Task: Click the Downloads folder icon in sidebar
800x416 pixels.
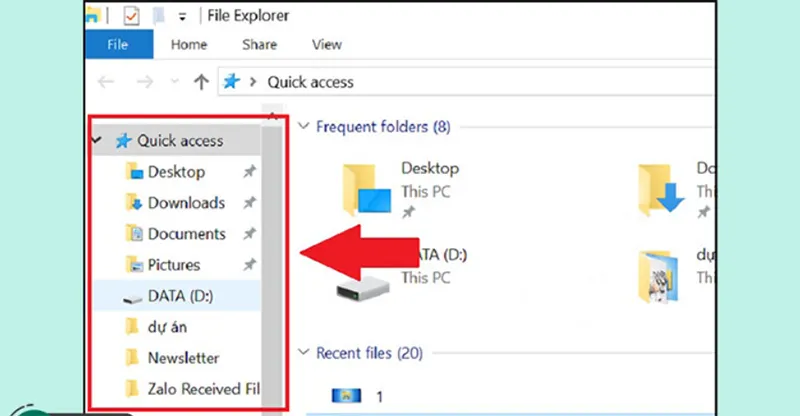Action: click(x=135, y=203)
